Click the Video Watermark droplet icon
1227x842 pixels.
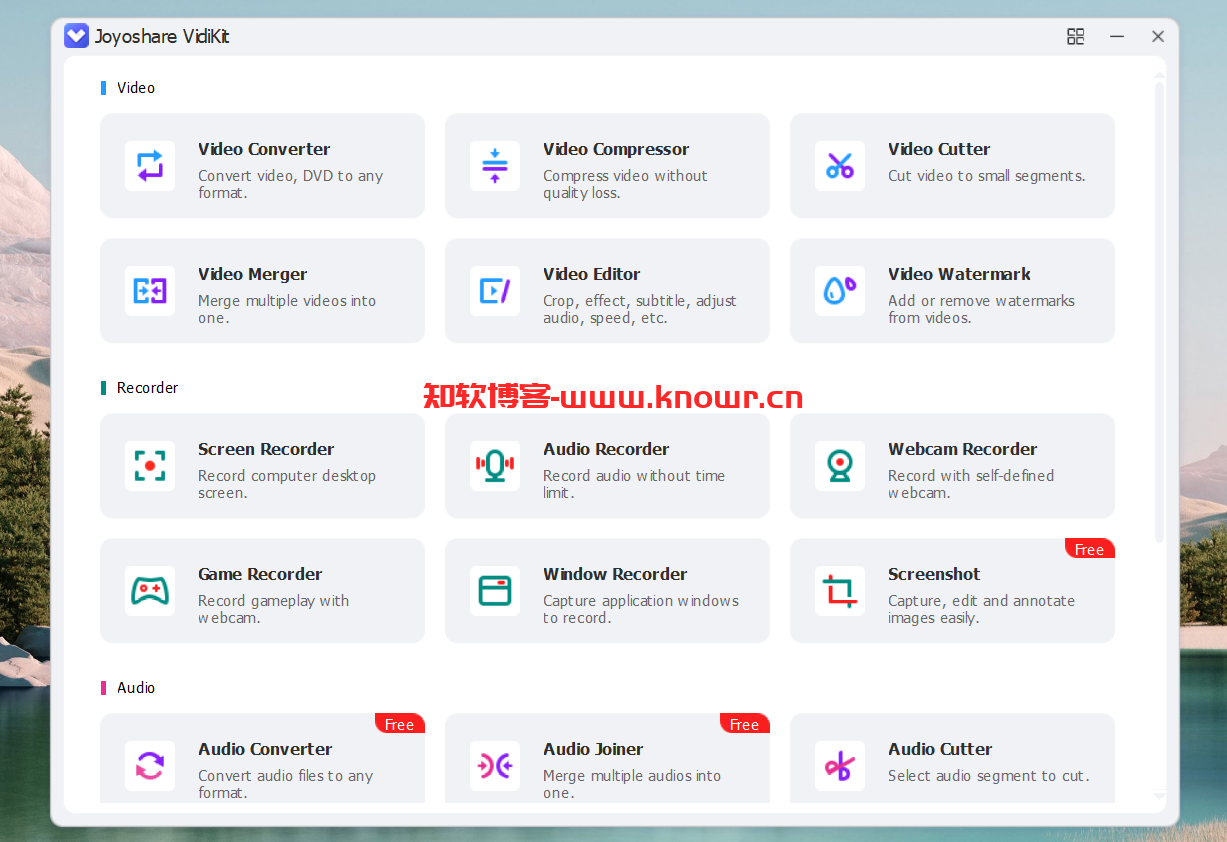[x=840, y=291]
